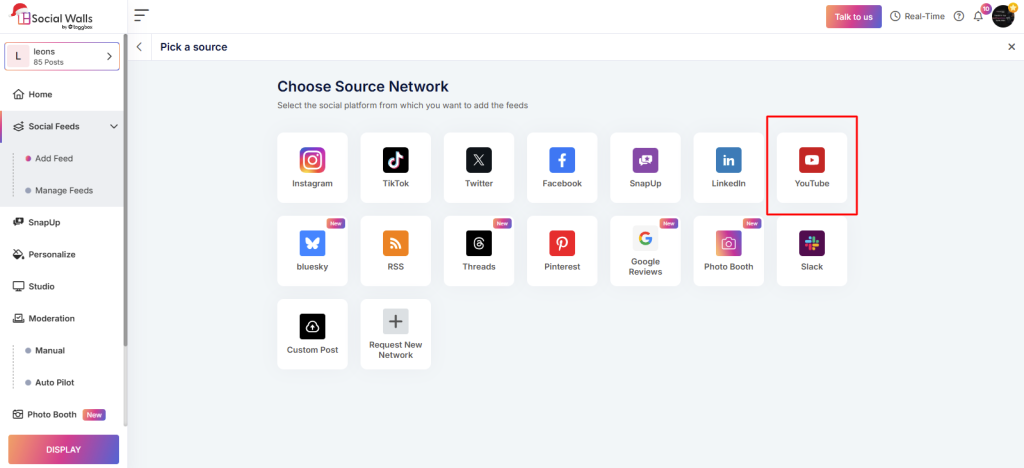Select the RSS feed source
The image size is (1024, 468).
click(x=395, y=250)
